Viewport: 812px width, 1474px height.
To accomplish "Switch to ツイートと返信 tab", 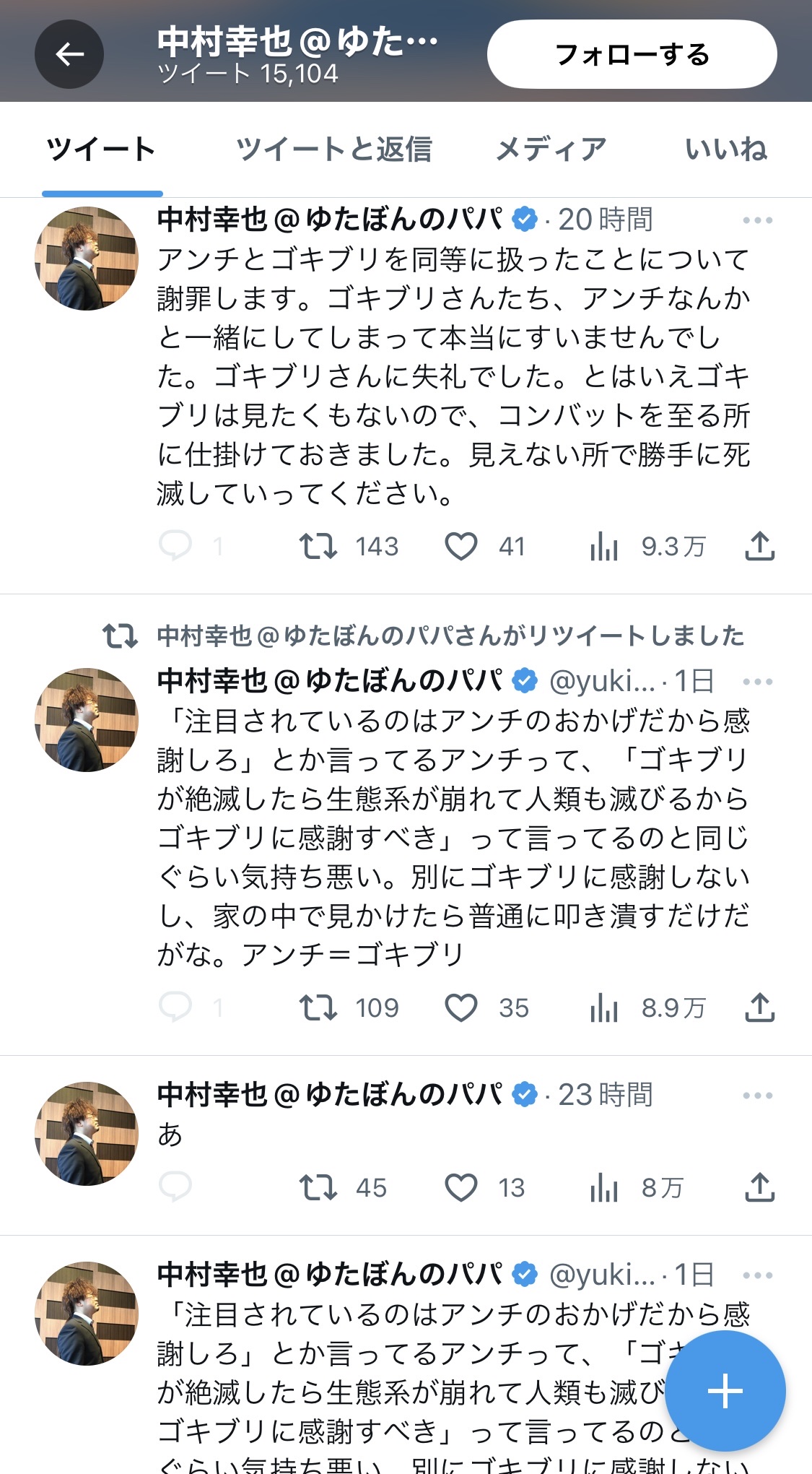I will pos(334,149).
